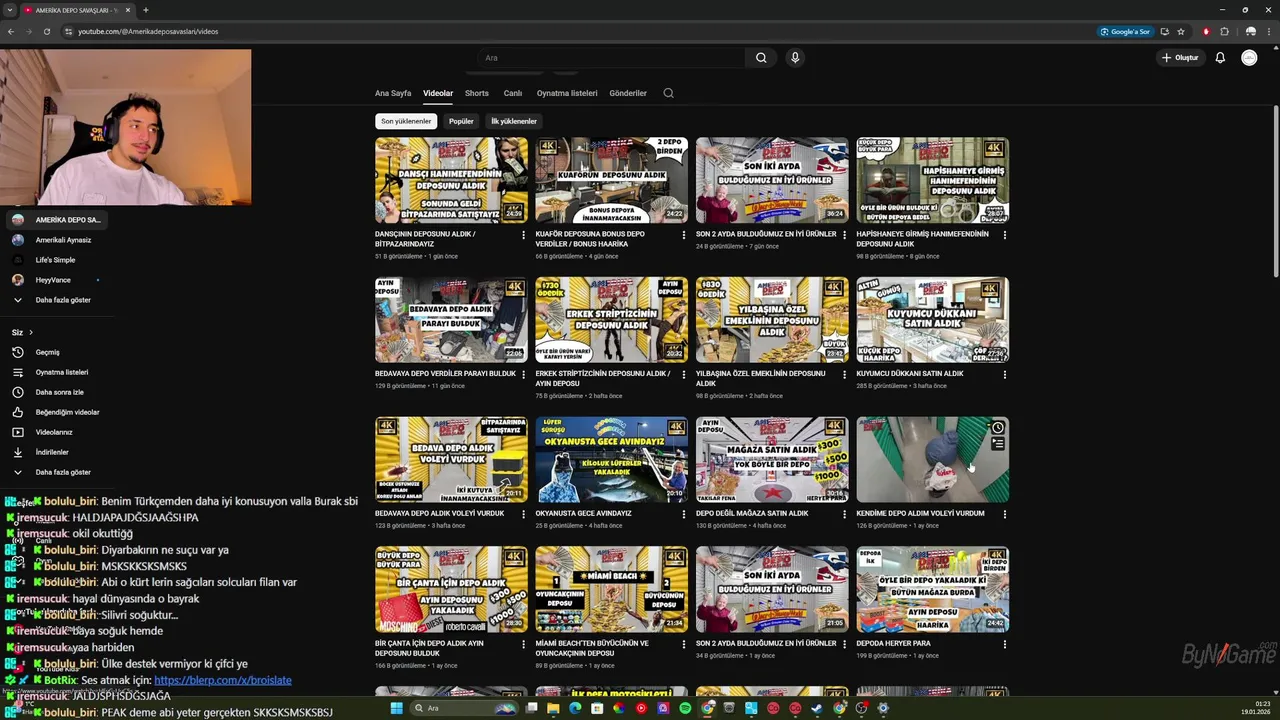
Task: Click the Oluştur create button
Action: pos(1180,58)
